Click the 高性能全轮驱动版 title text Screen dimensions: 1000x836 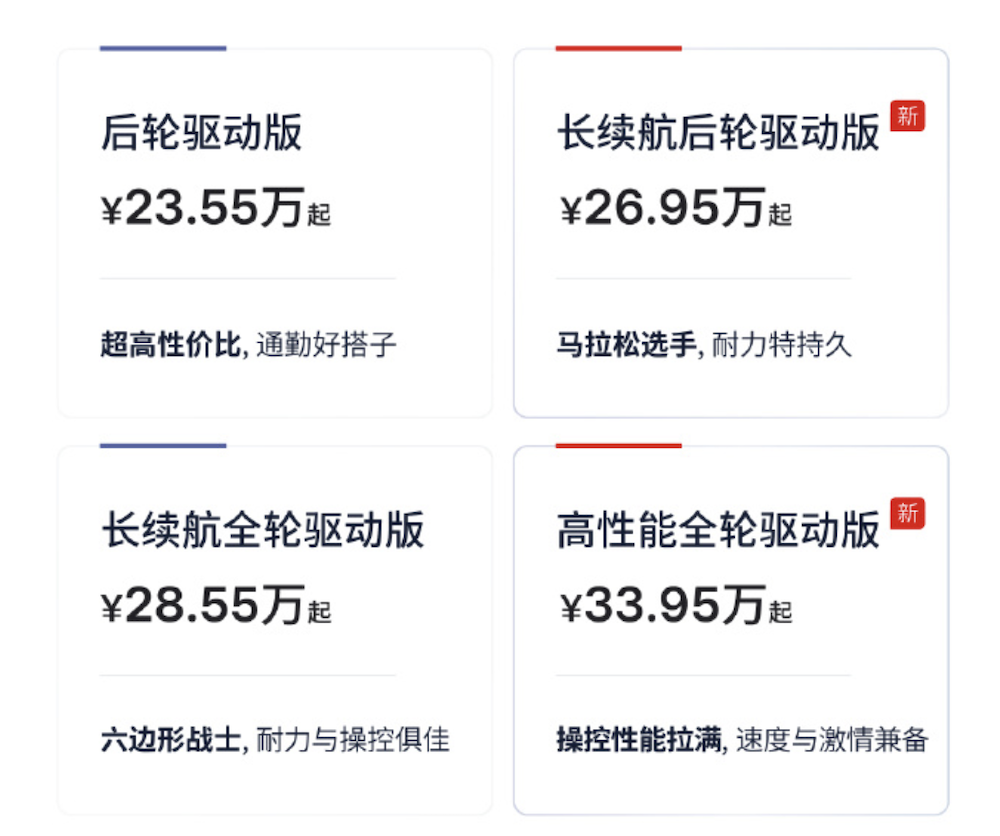point(716,528)
